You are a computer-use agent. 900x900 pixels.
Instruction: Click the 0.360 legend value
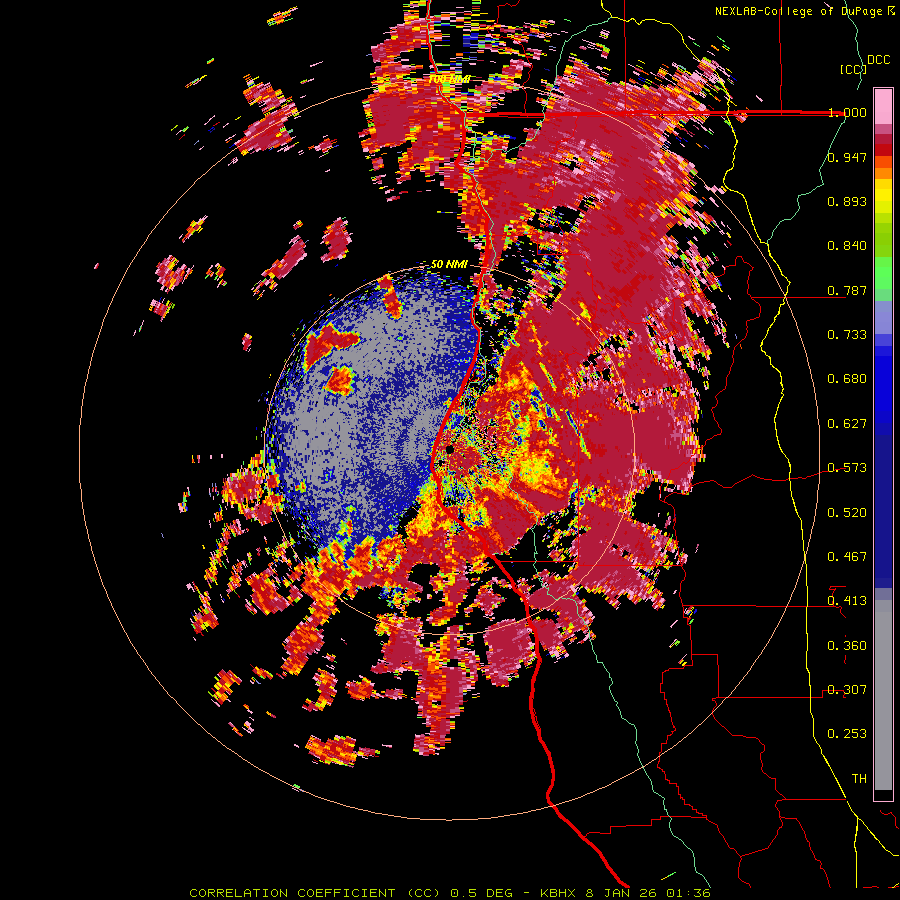pos(847,646)
